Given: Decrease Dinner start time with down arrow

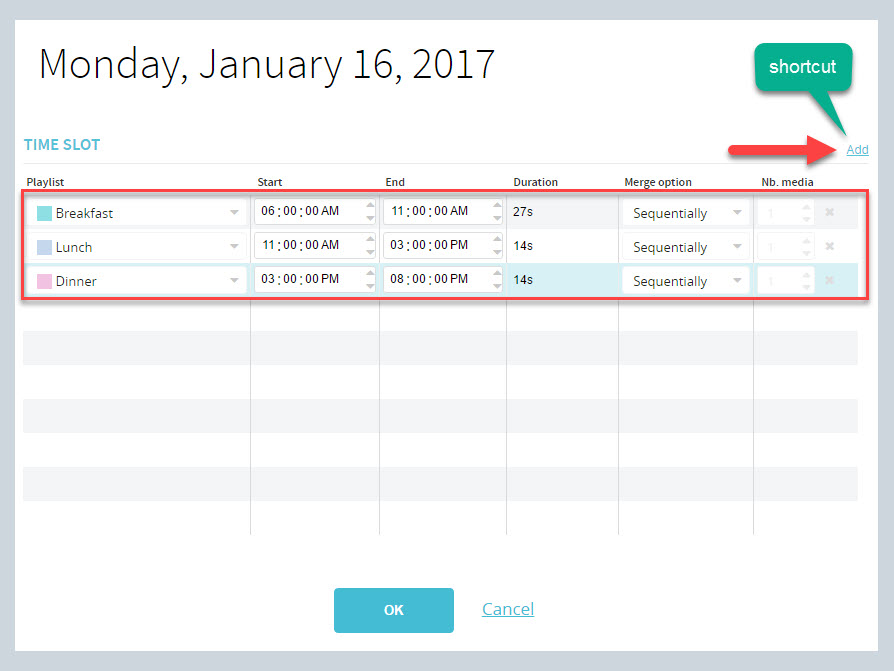Looking at the screenshot, I should 370,286.
